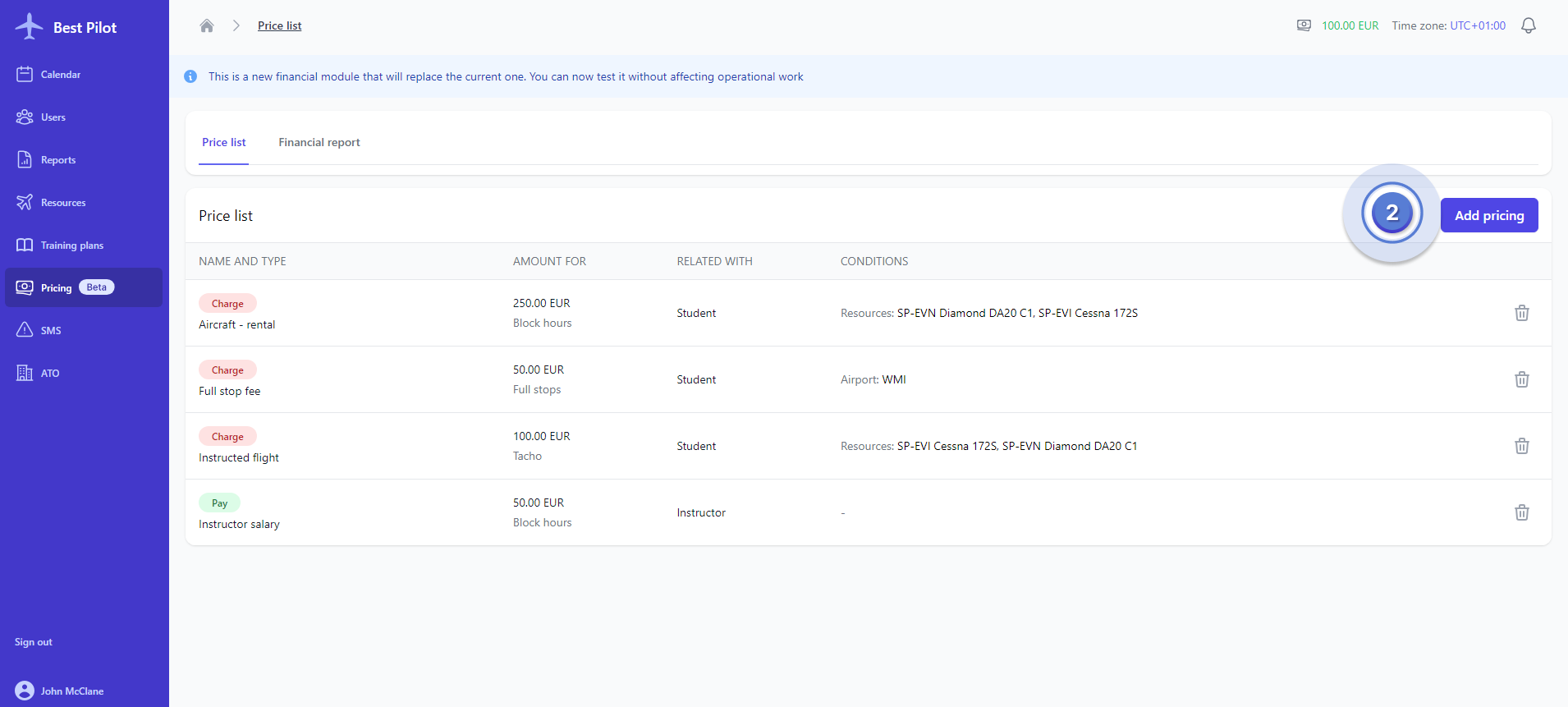Open the Reports section

tap(57, 160)
